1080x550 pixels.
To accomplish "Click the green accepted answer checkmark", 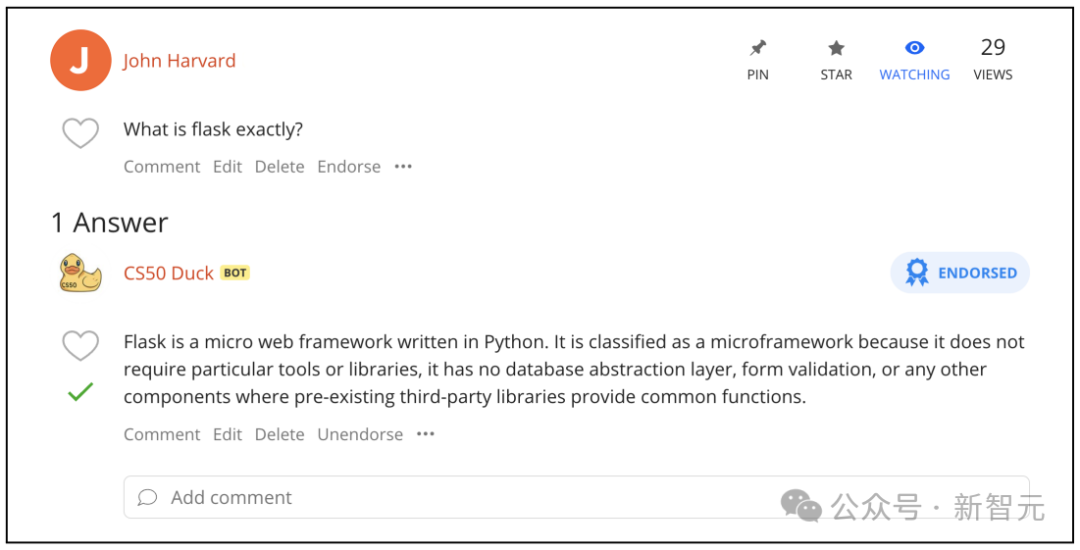I will (81, 392).
